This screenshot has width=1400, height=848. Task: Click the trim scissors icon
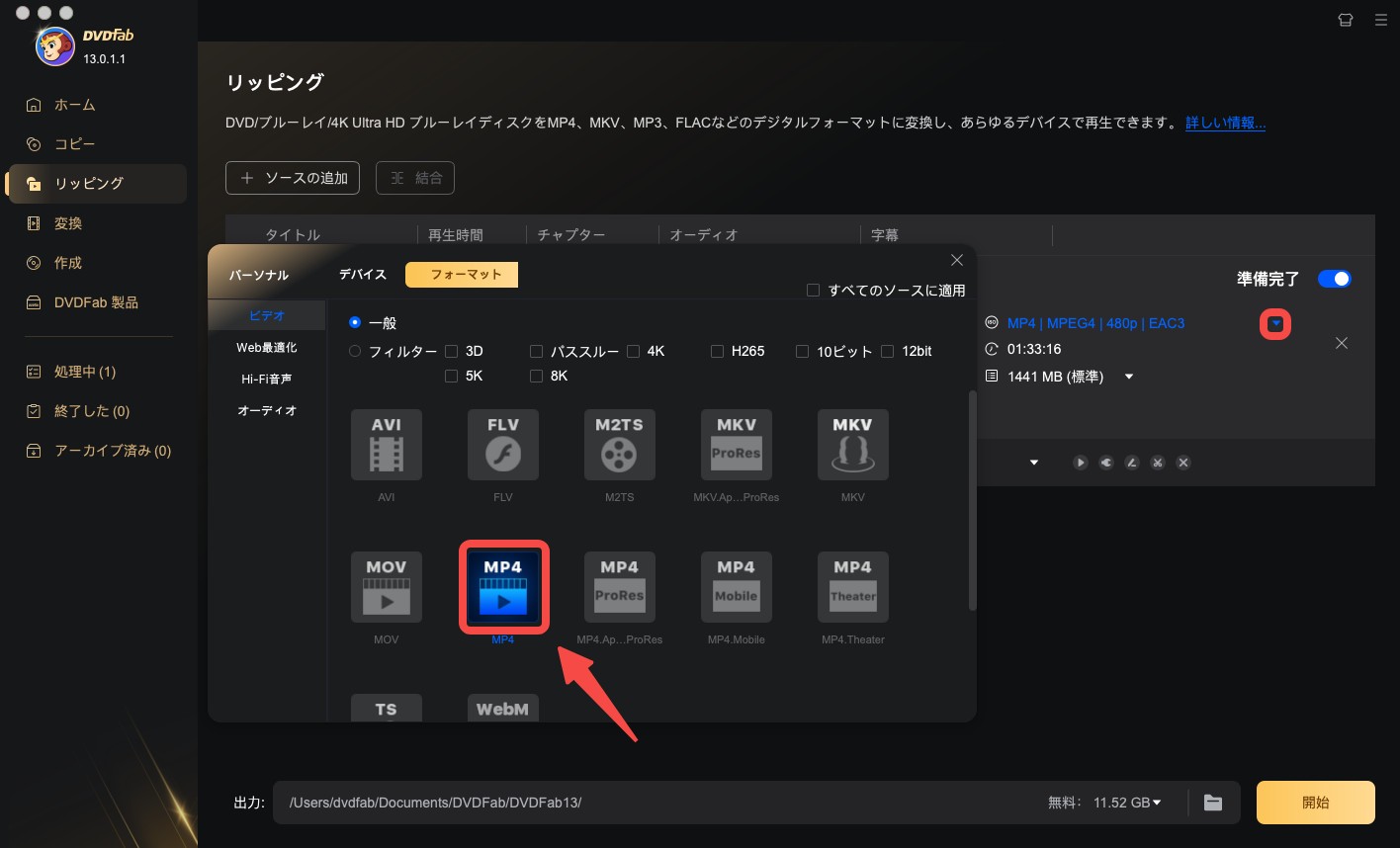point(1158,463)
